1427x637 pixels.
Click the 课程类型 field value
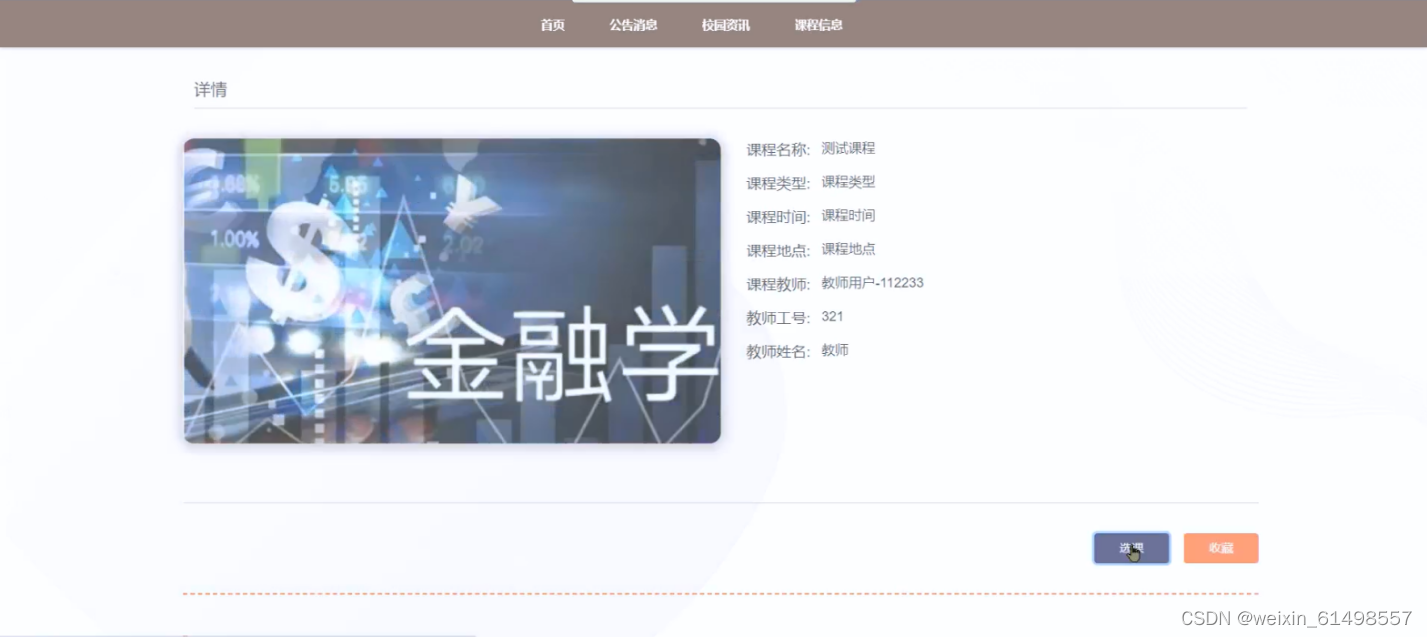[x=848, y=182]
